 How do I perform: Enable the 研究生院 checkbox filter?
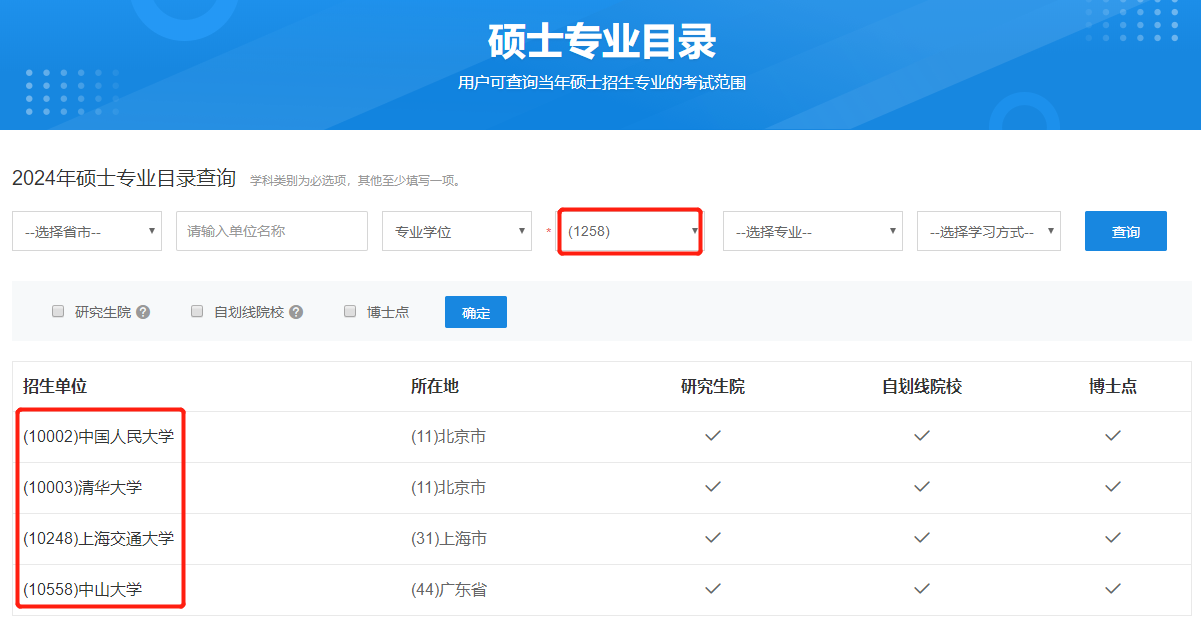[x=58, y=311]
